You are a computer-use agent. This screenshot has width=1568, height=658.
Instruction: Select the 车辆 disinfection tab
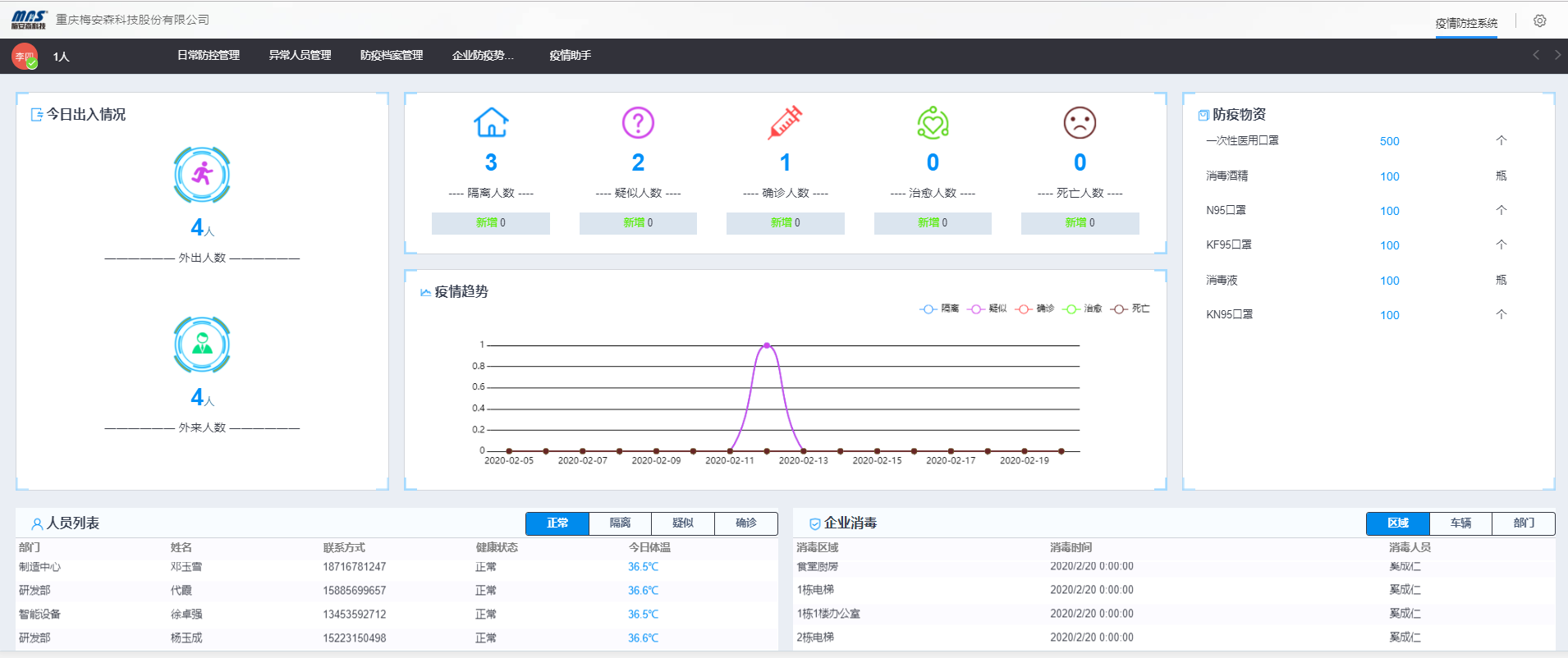point(1460,523)
